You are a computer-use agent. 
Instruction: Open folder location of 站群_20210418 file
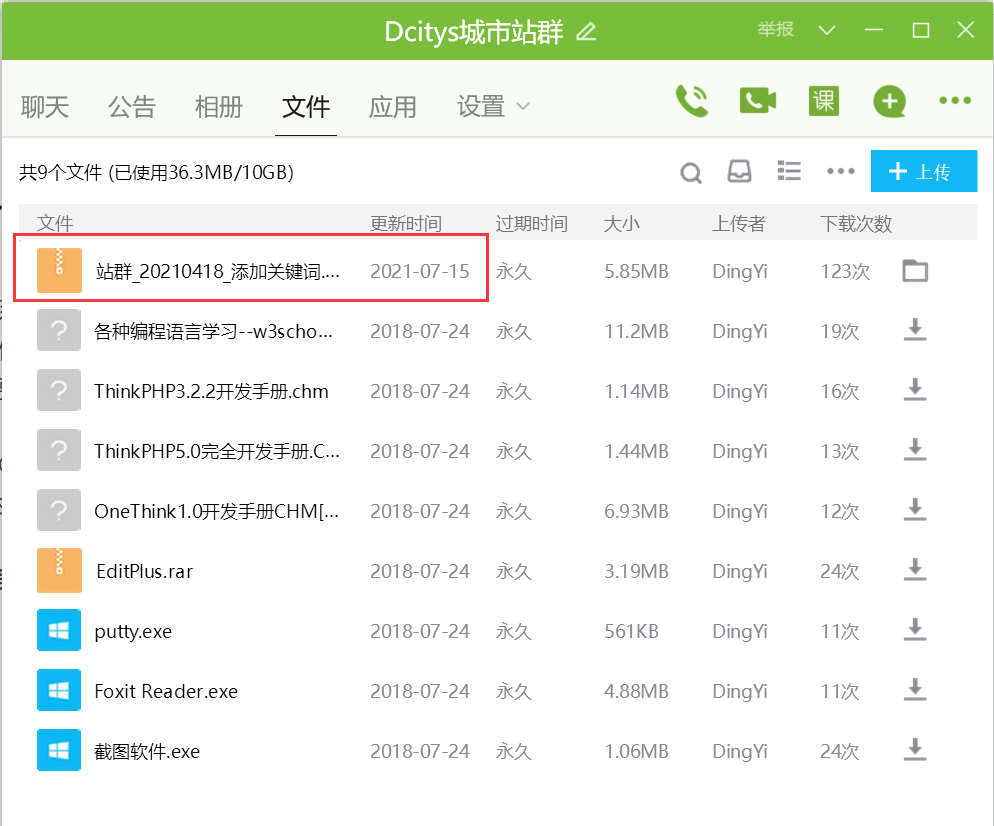click(x=914, y=271)
